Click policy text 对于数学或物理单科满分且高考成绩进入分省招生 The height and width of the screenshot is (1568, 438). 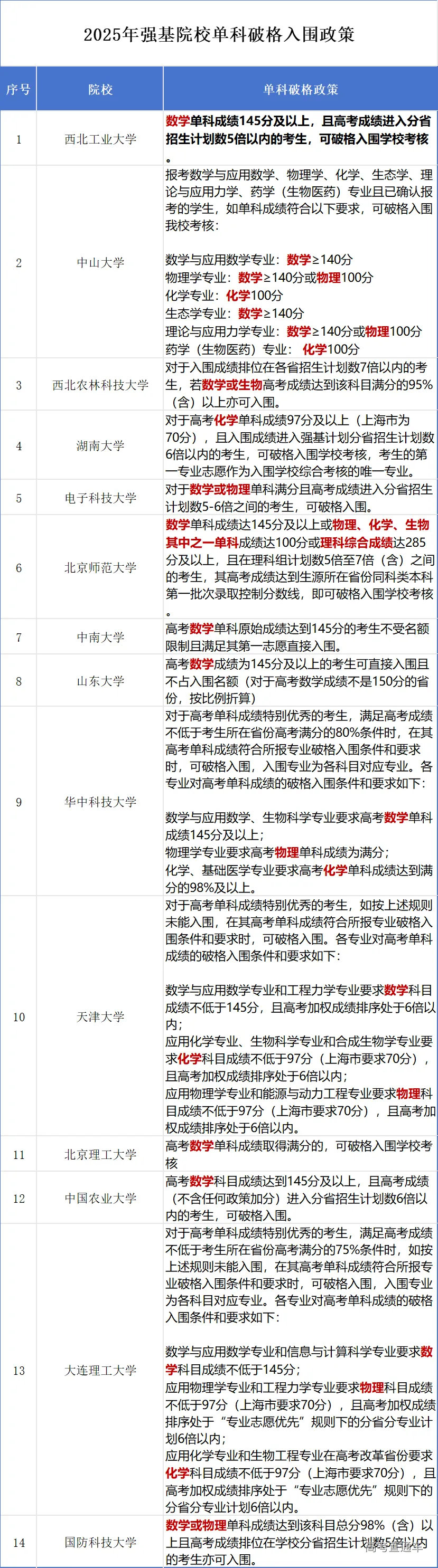coord(299,489)
